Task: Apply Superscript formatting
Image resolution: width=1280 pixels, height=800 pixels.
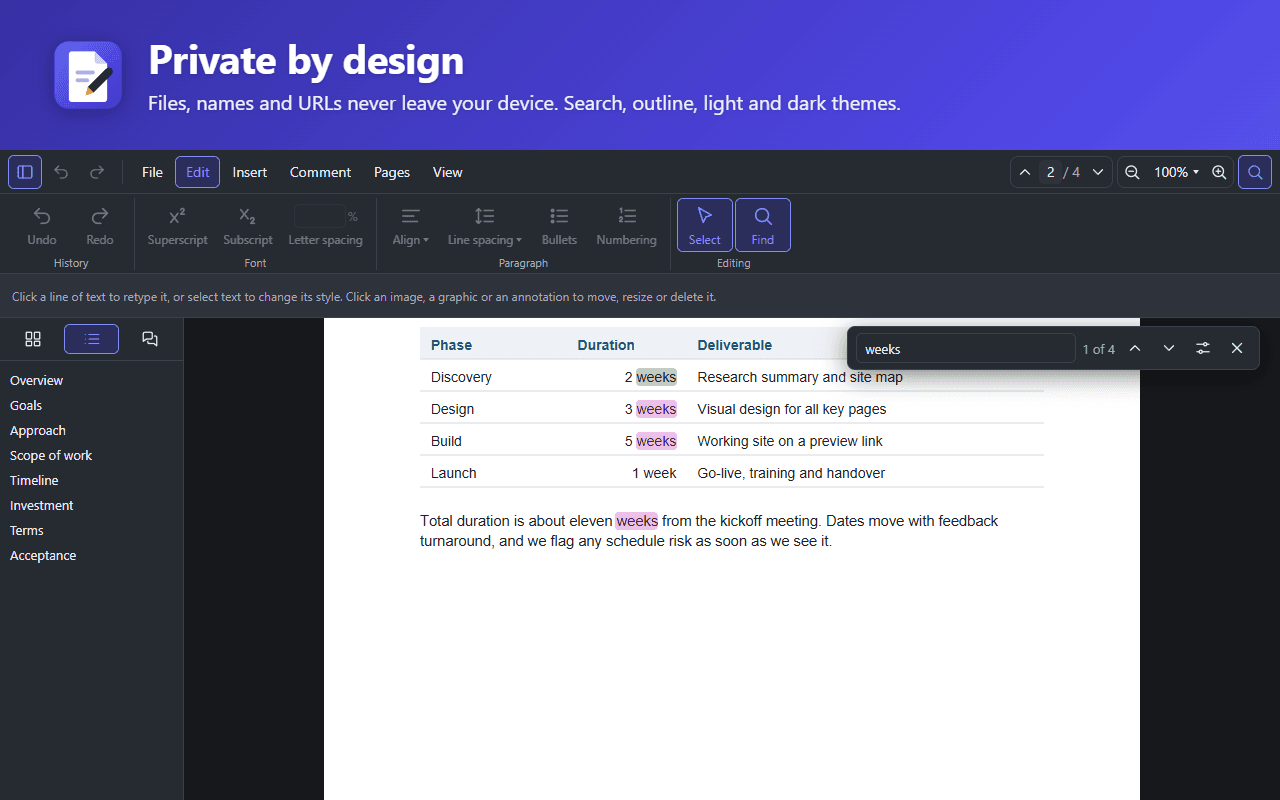Action: 177,225
